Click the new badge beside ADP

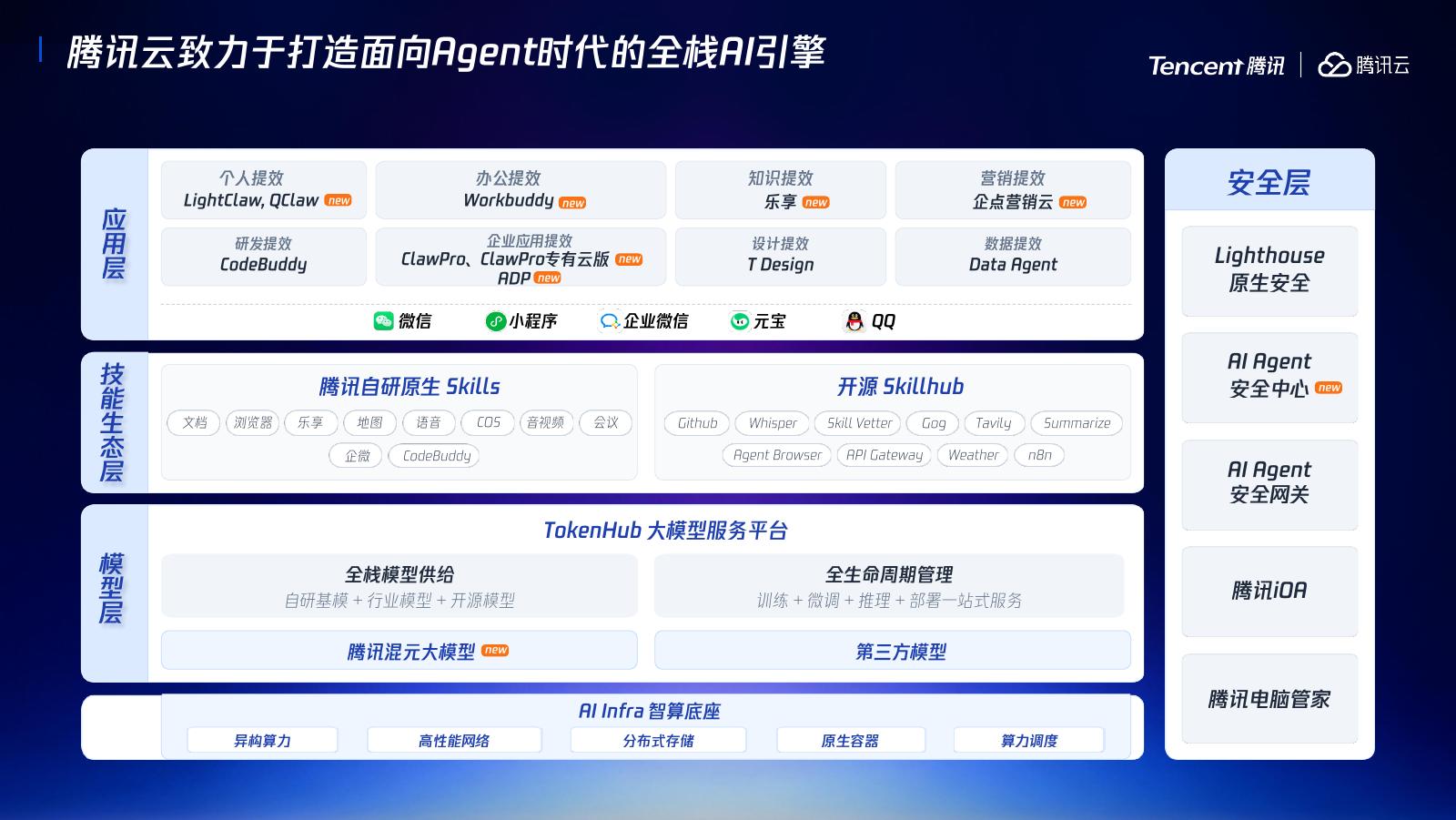(x=548, y=278)
